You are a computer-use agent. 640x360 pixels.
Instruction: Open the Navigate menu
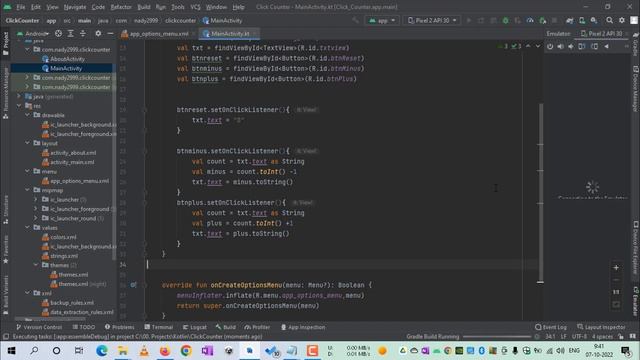coord(75,7)
